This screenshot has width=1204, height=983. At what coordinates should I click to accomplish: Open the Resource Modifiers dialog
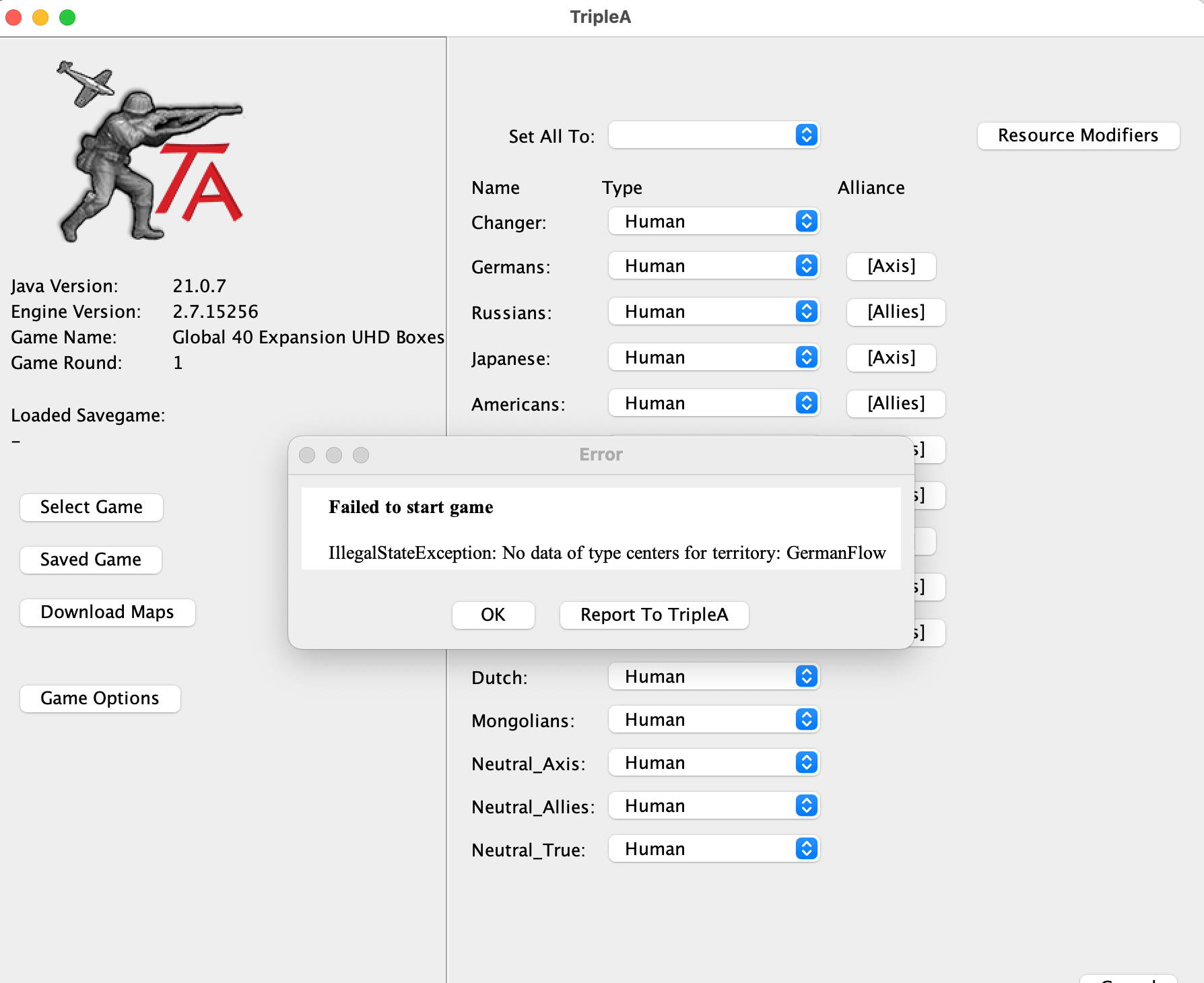(1077, 135)
